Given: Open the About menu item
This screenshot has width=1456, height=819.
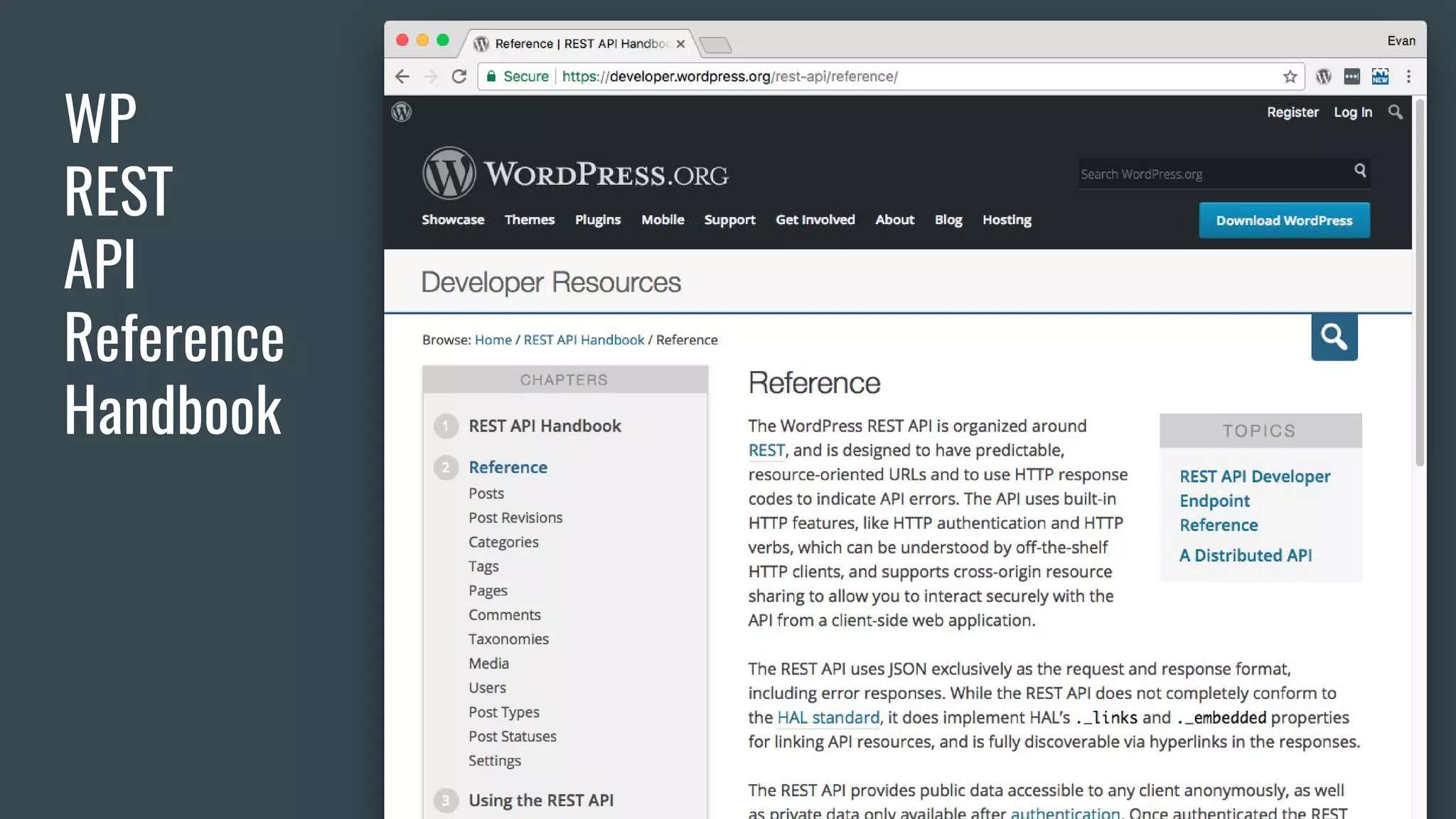Looking at the screenshot, I should tap(894, 220).
